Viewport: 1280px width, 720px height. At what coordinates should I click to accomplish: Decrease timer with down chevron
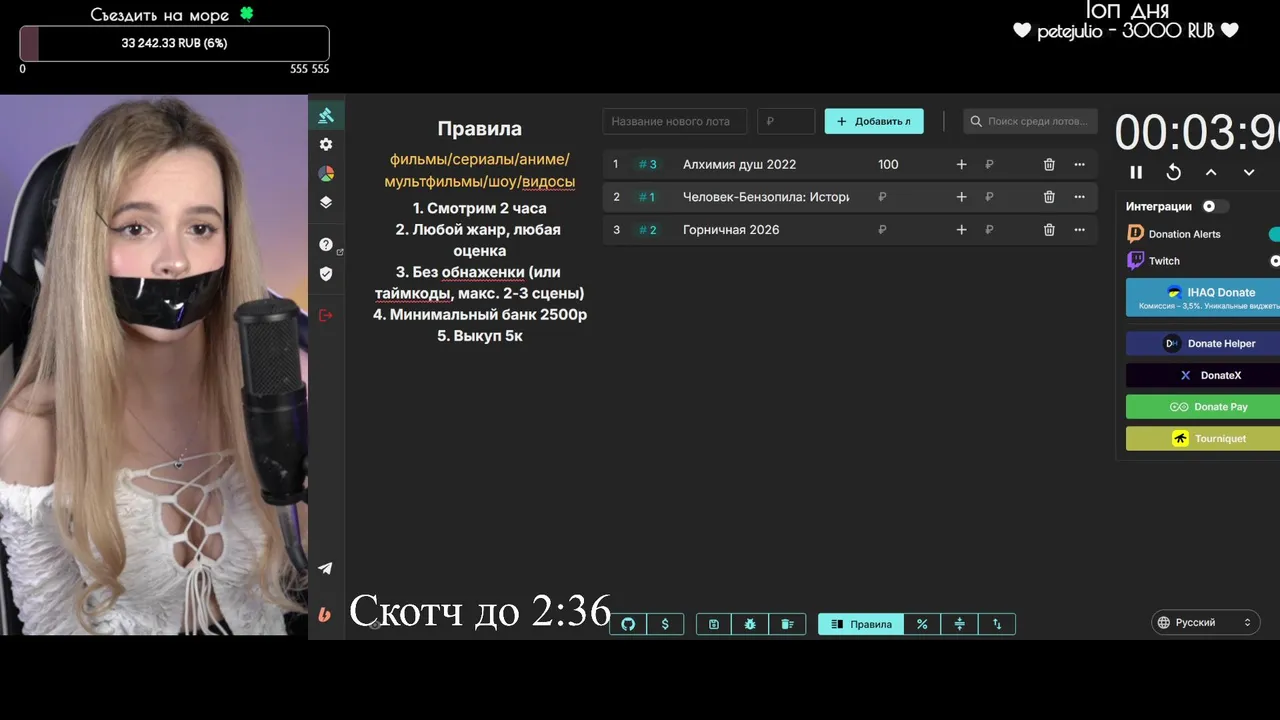pos(1249,172)
